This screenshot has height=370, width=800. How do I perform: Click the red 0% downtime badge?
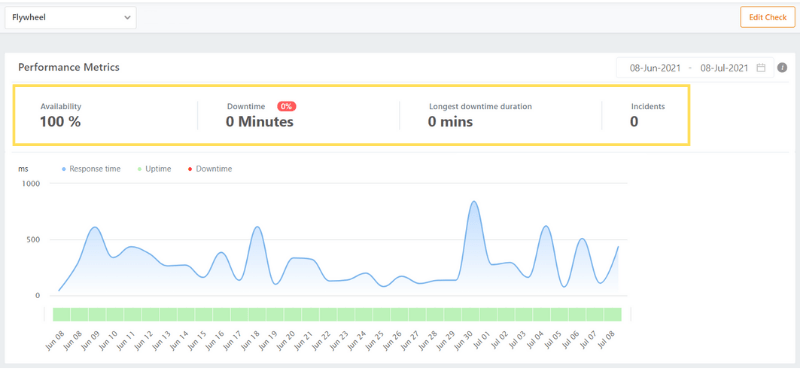point(287,106)
